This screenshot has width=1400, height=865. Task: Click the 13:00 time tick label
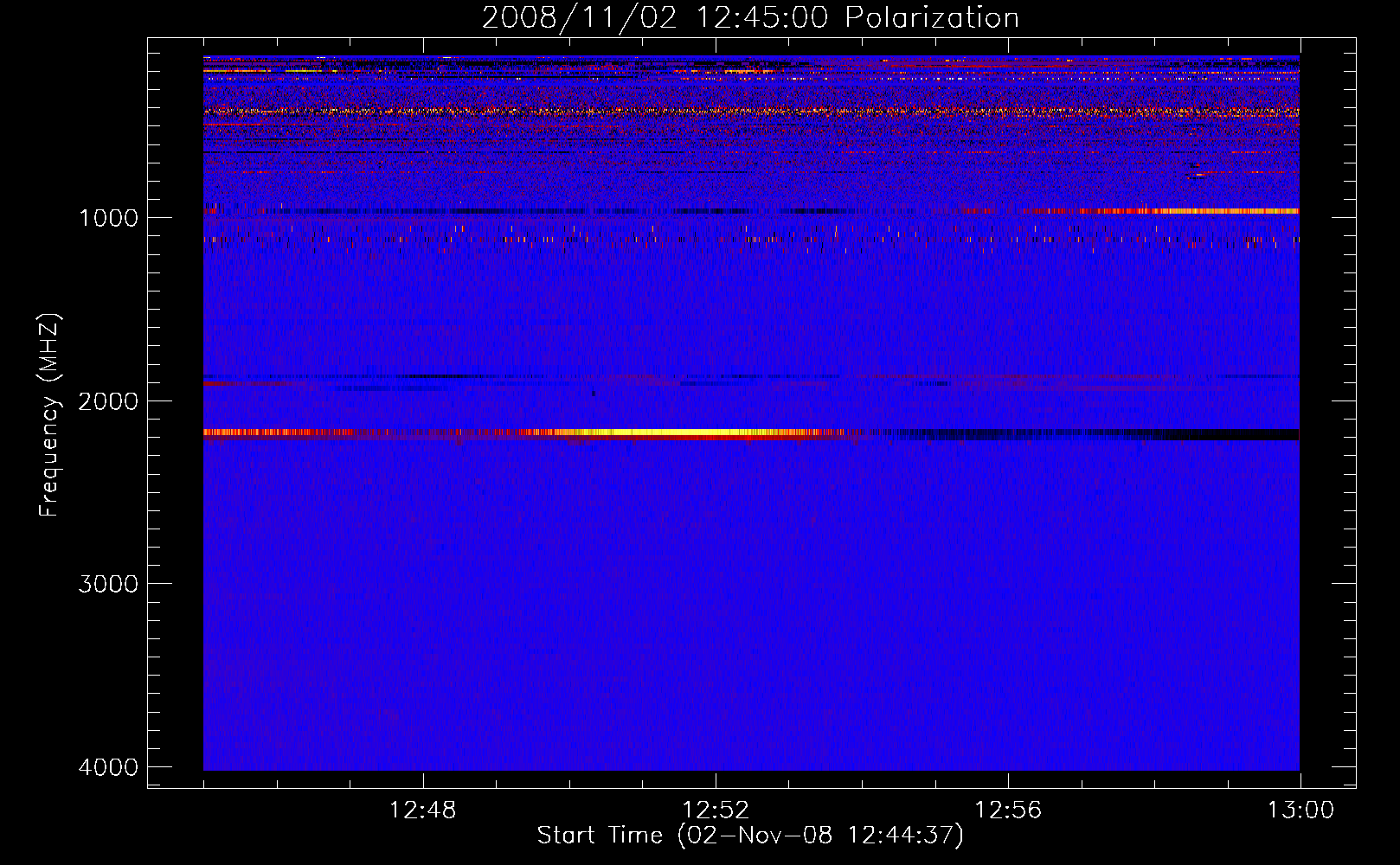click(1300, 811)
